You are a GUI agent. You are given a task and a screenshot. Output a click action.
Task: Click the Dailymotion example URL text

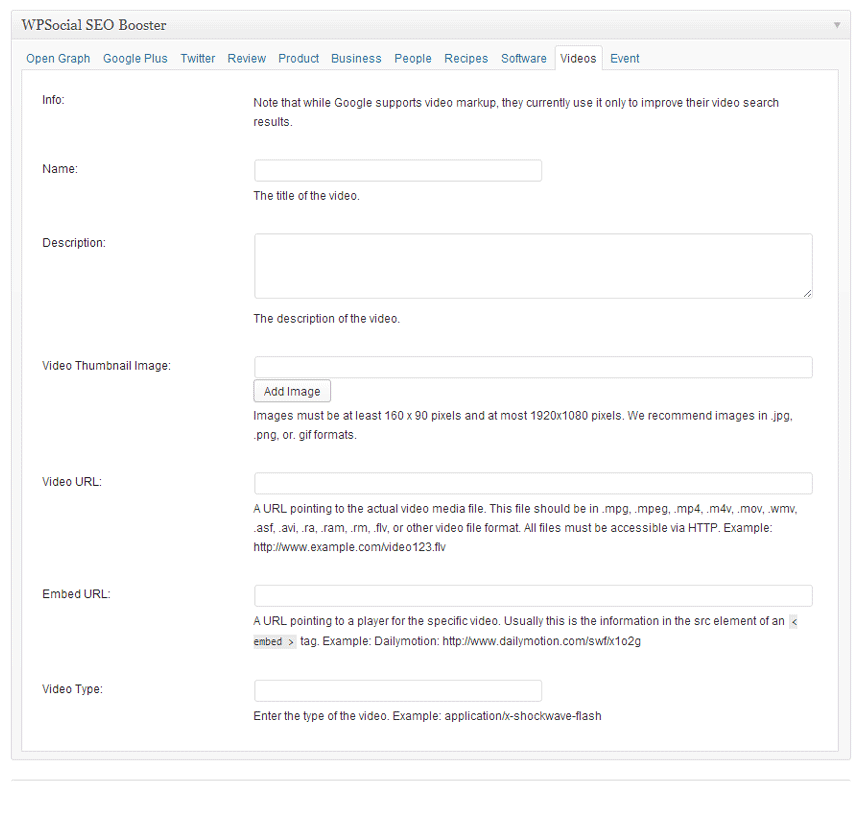point(541,641)
